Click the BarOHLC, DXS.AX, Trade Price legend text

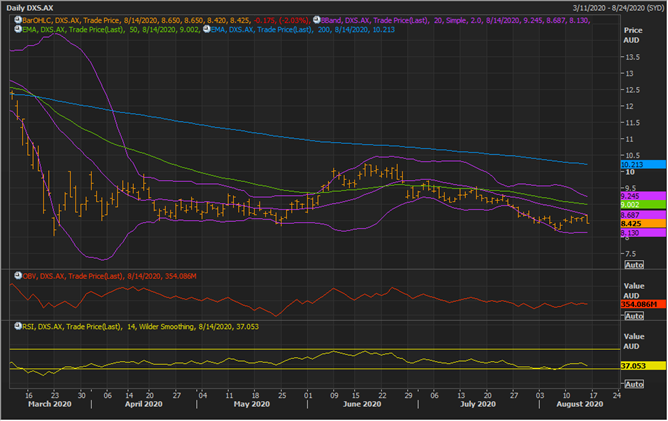166,20
